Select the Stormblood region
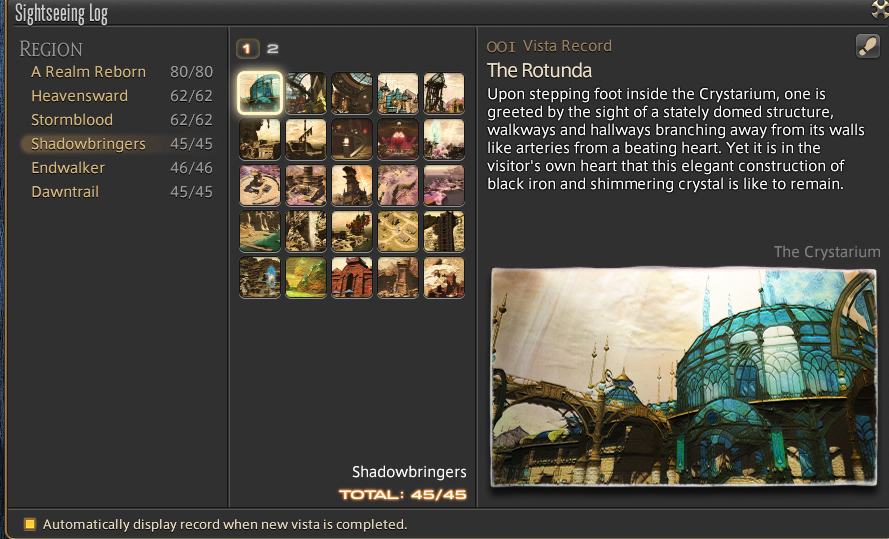This screenshot has width=889, height=539. coord(72,120)
